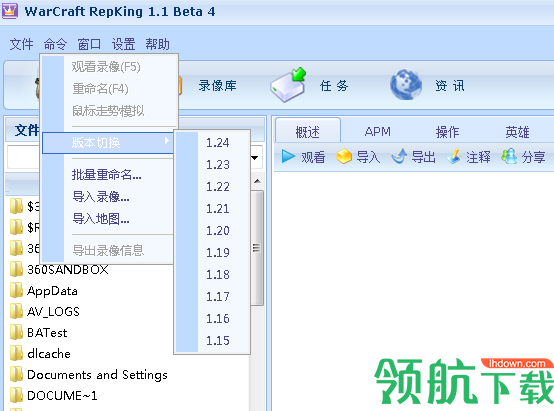Select version 1.18

tap(218, 275)
